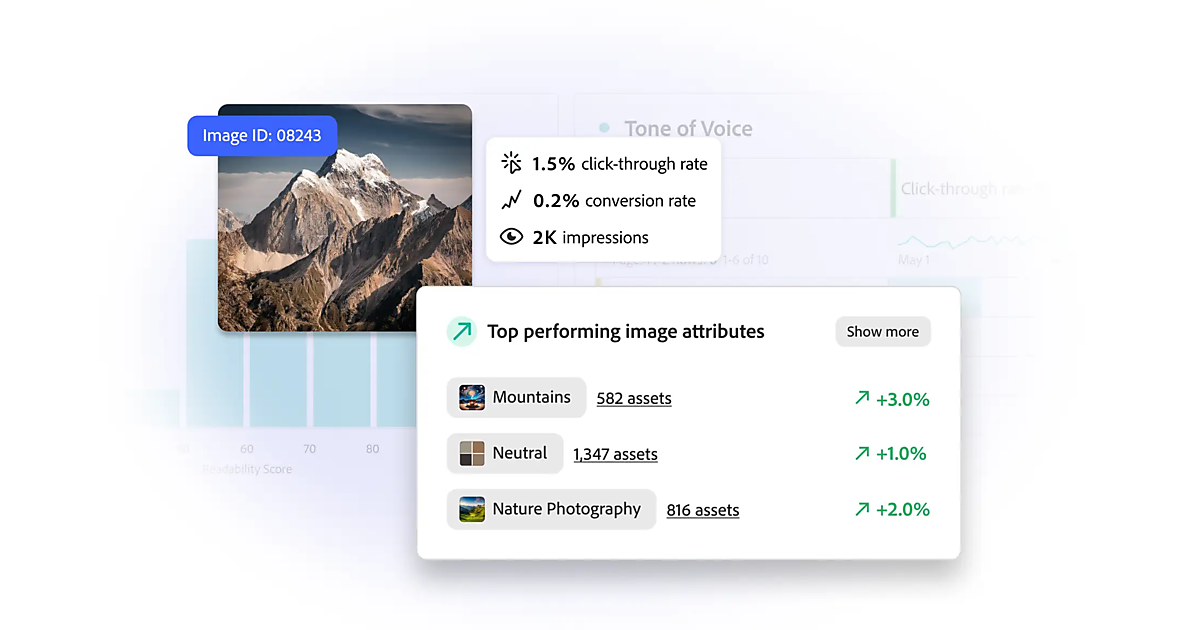Viewport: 1200px width, 630px height.
Task: Click the cursor icon beside click-through rate
Action: [511, 163]
